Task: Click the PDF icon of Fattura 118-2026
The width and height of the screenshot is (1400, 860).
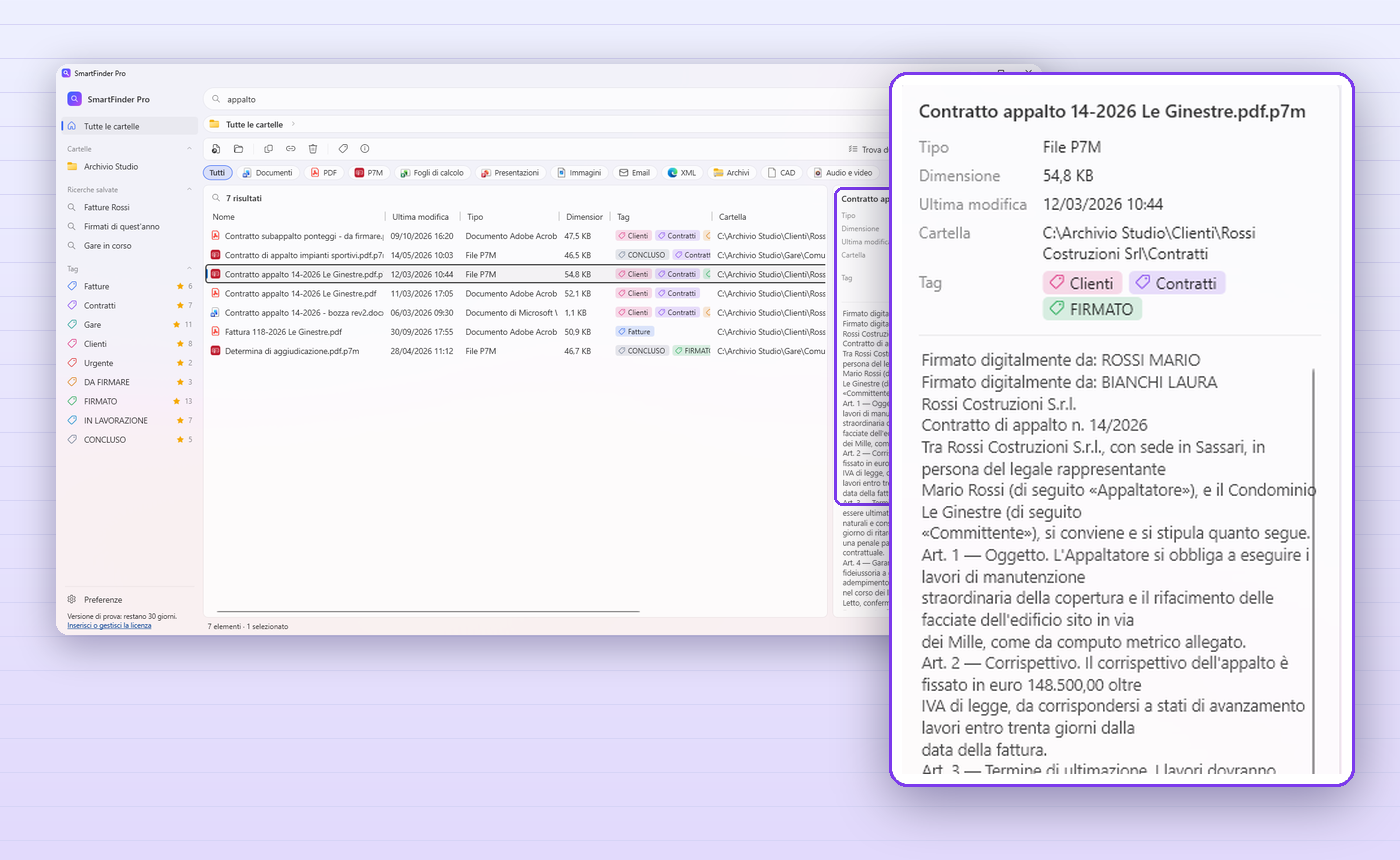Action: tap(215, 331)
